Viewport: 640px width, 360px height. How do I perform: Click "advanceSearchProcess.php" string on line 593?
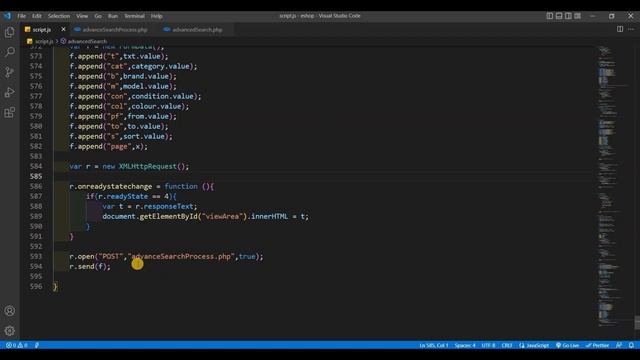click(x=181, y=256)
